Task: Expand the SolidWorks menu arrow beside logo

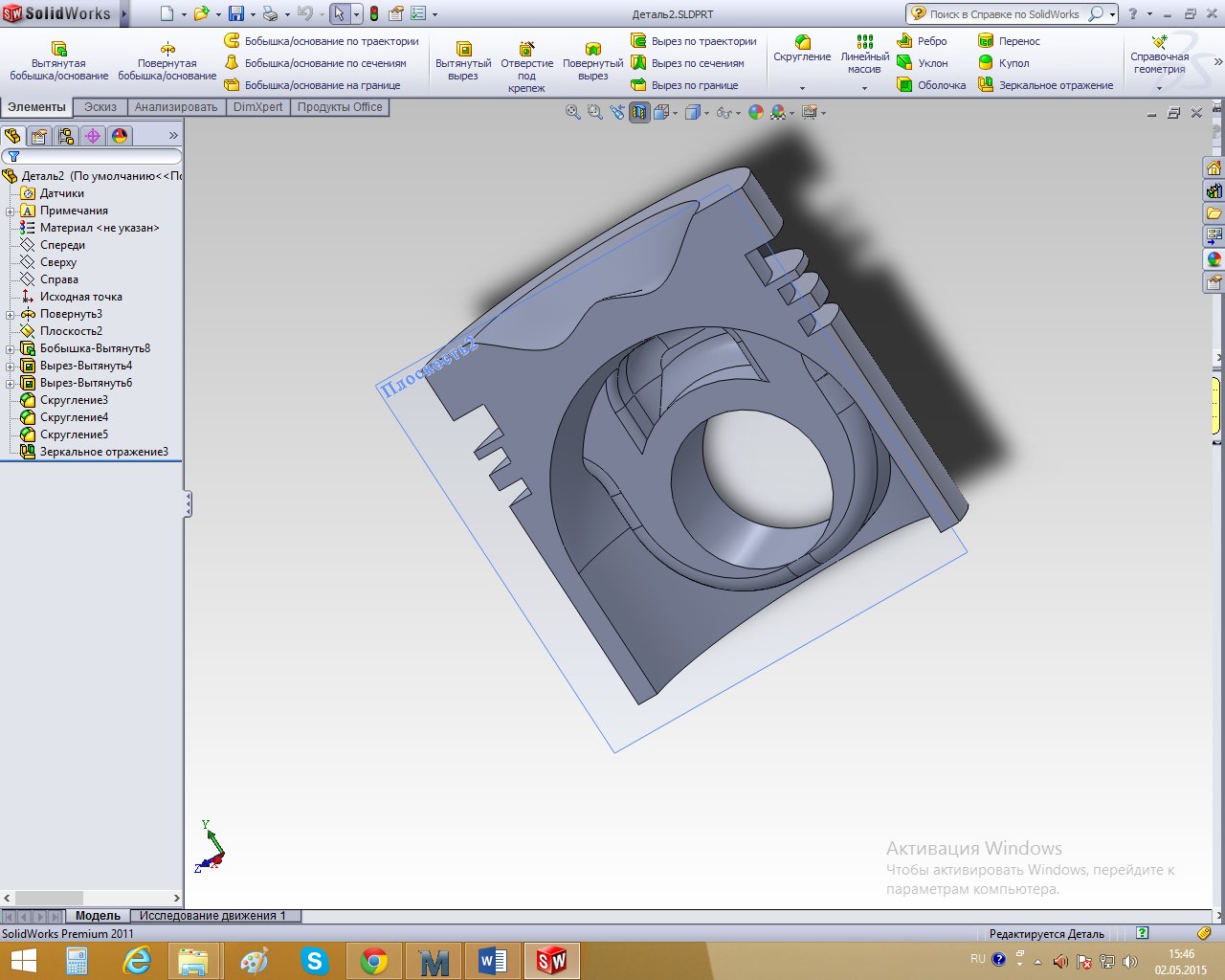Action: pos(123,13)
